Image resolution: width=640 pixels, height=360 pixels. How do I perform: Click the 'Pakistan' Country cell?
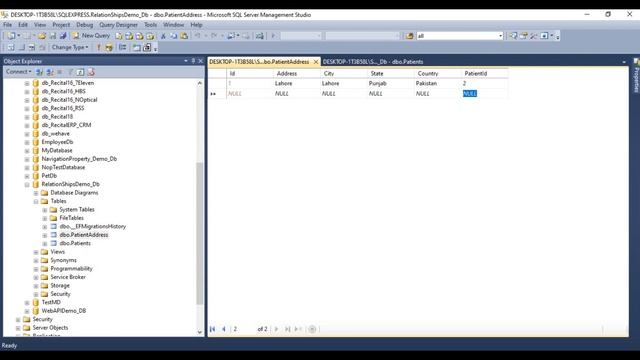tap(437, 83)
